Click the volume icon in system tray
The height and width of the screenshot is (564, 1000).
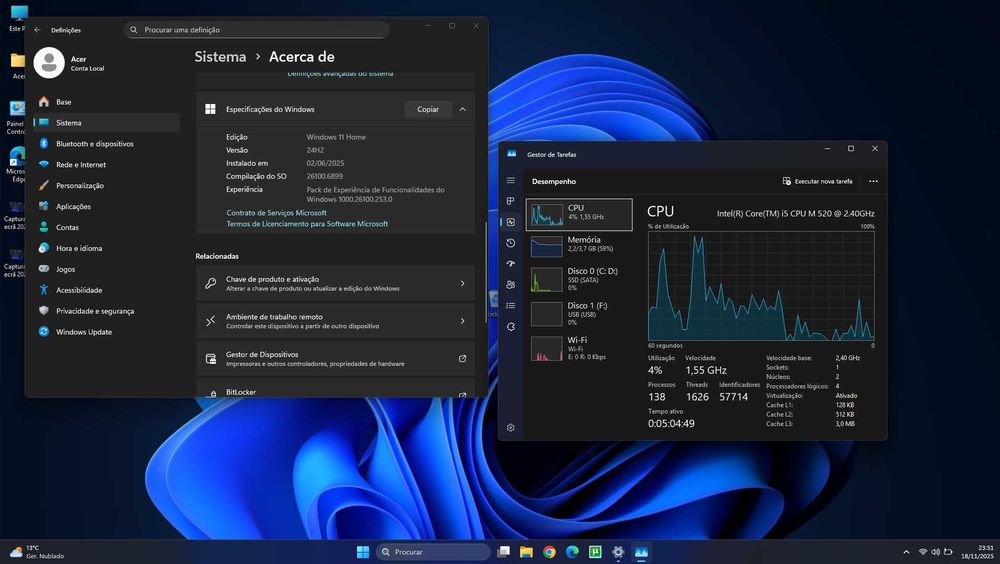(935, 552)
